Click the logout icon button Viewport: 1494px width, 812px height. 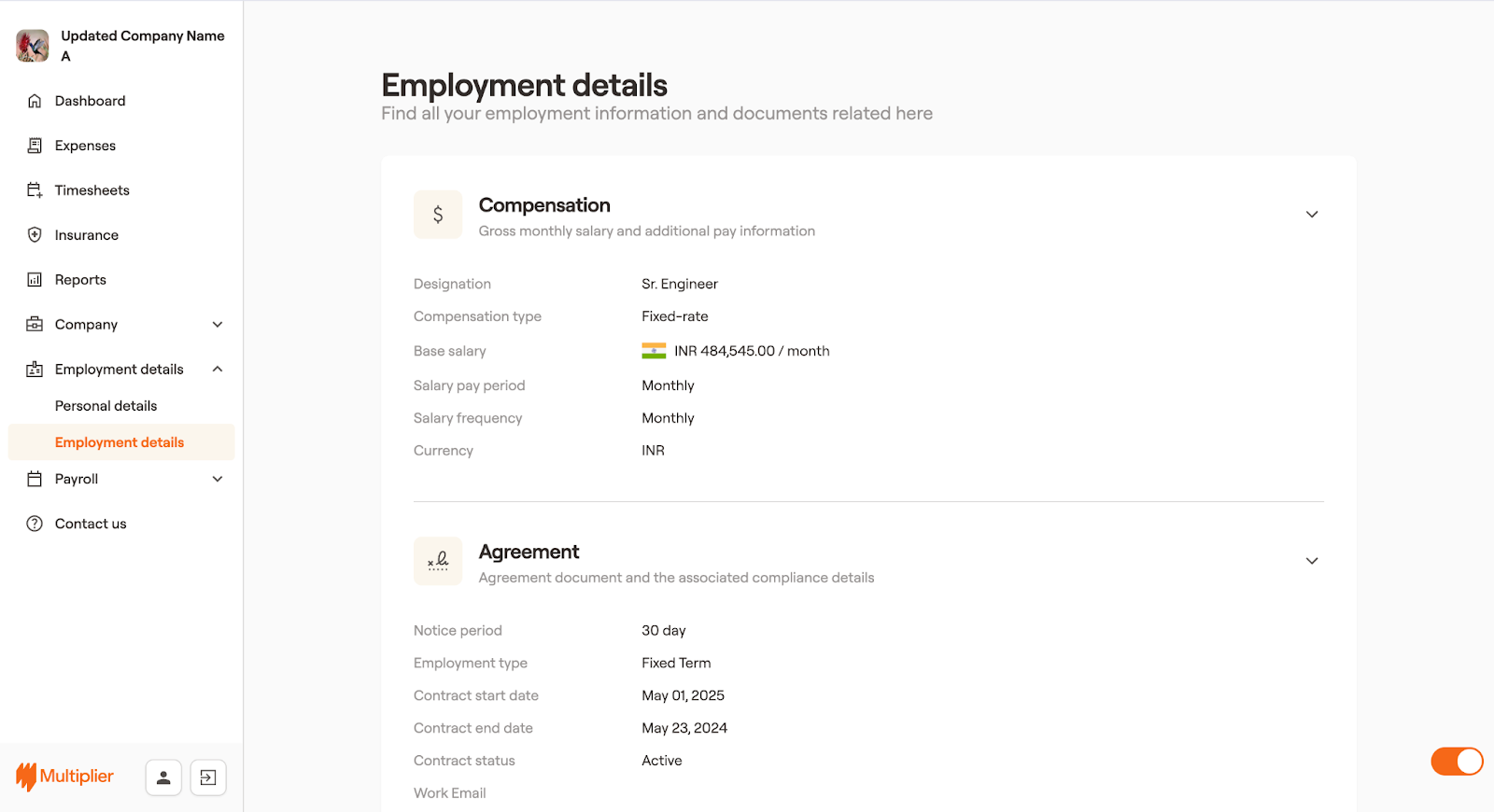tap(208, 777)
